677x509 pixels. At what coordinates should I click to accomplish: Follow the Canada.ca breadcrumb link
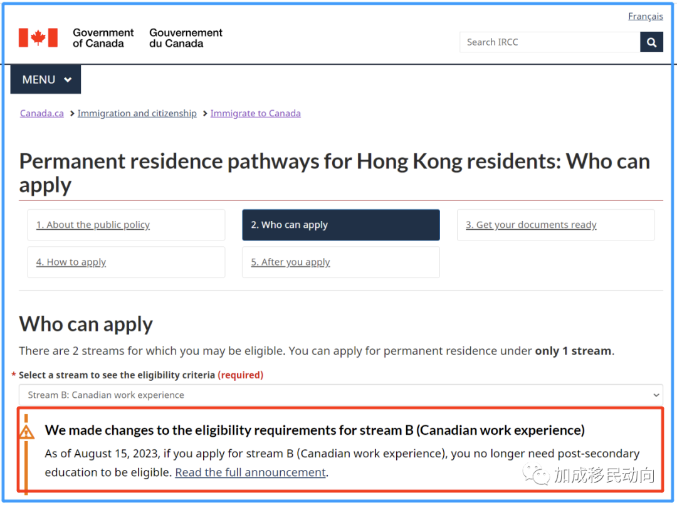(x=41, y=113)
